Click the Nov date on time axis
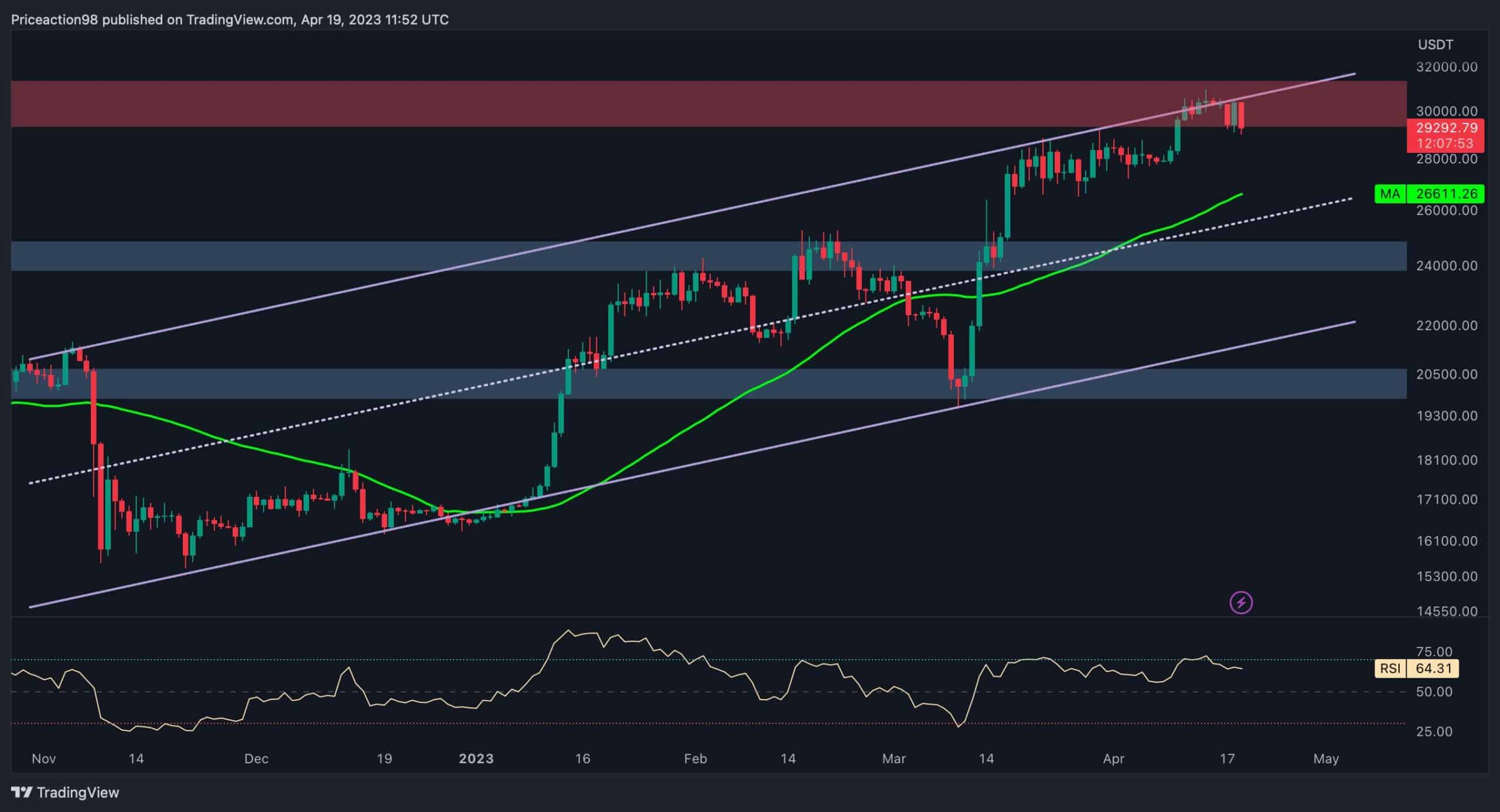This screenshot has width=1500, height=812. tap(43, 759)
